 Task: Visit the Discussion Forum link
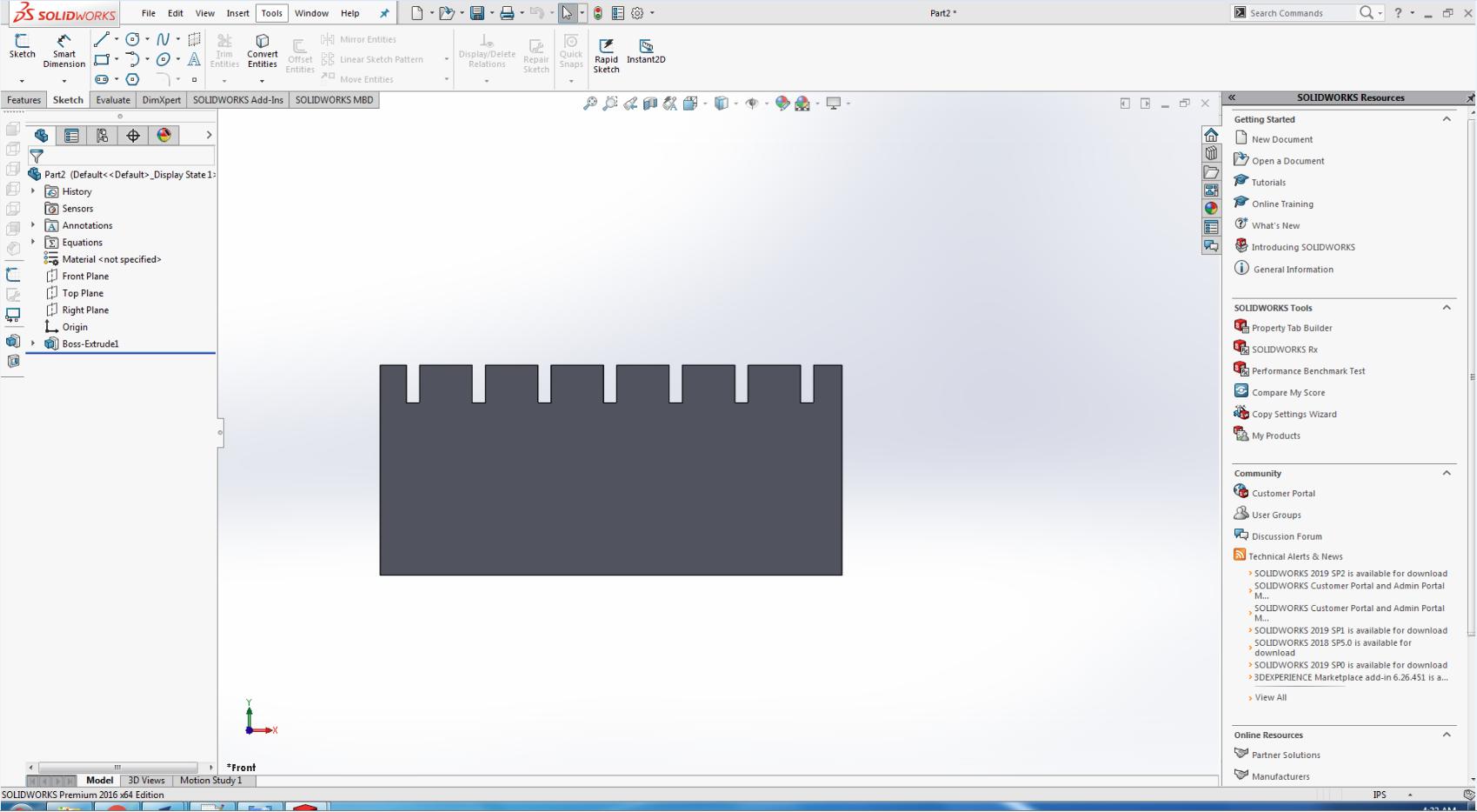pos(1287,536)
